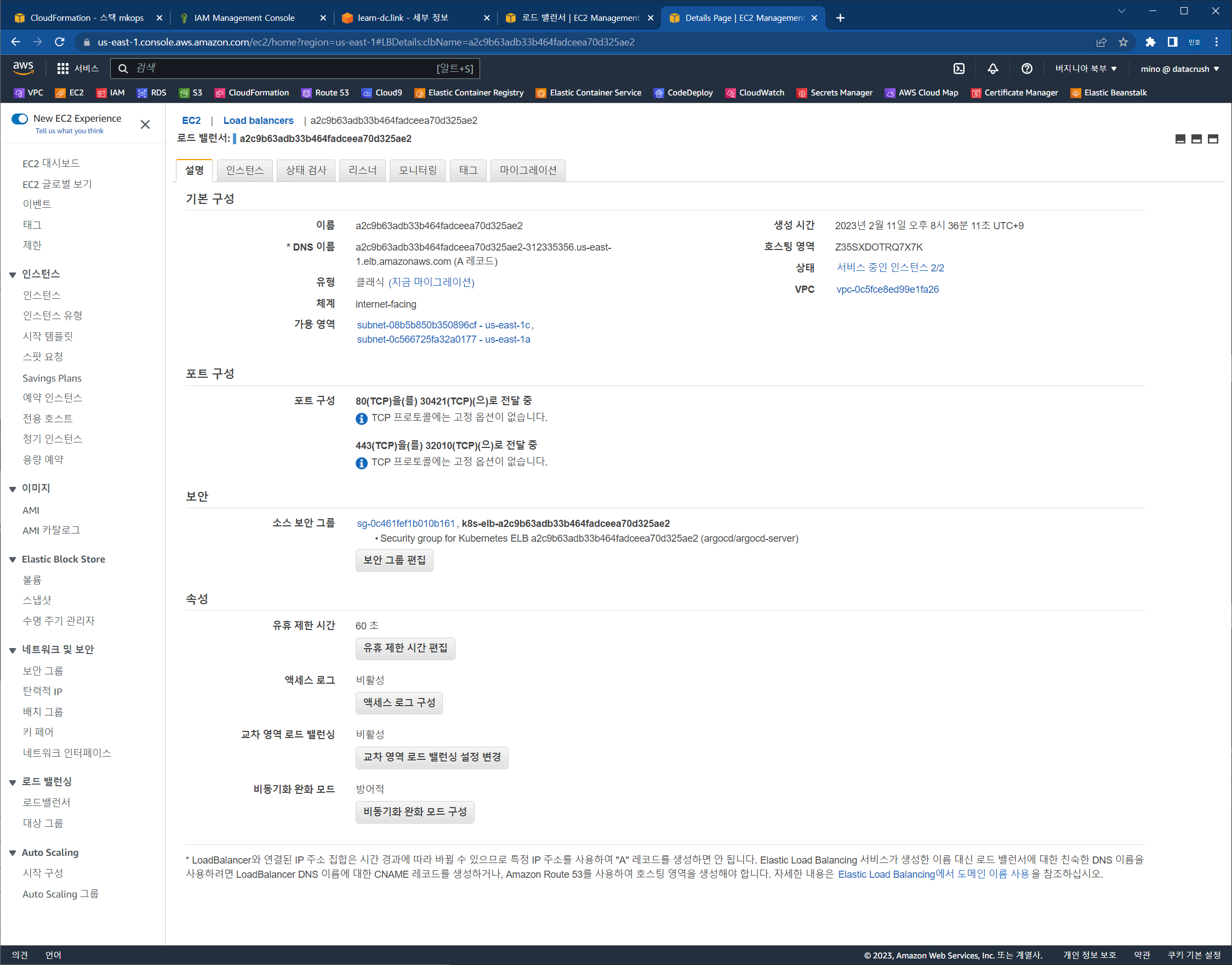
Task: Collapse the 인스턴스 sidebar section
Action: [x=13, y=275]
